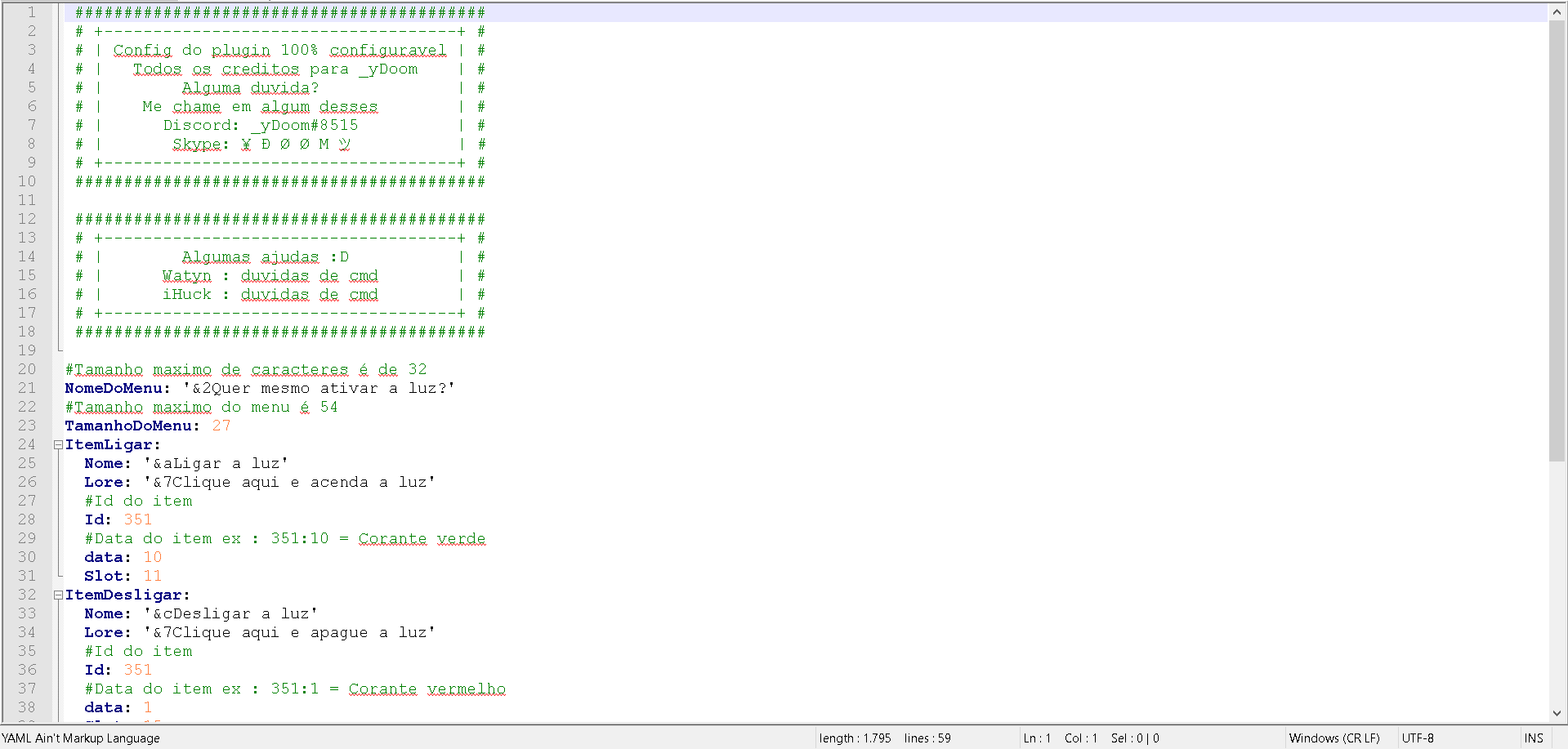The width and height of the screenshot is (1568, 749).
Task: Click the length and lines counter
Action: click(x=884, y=738)
